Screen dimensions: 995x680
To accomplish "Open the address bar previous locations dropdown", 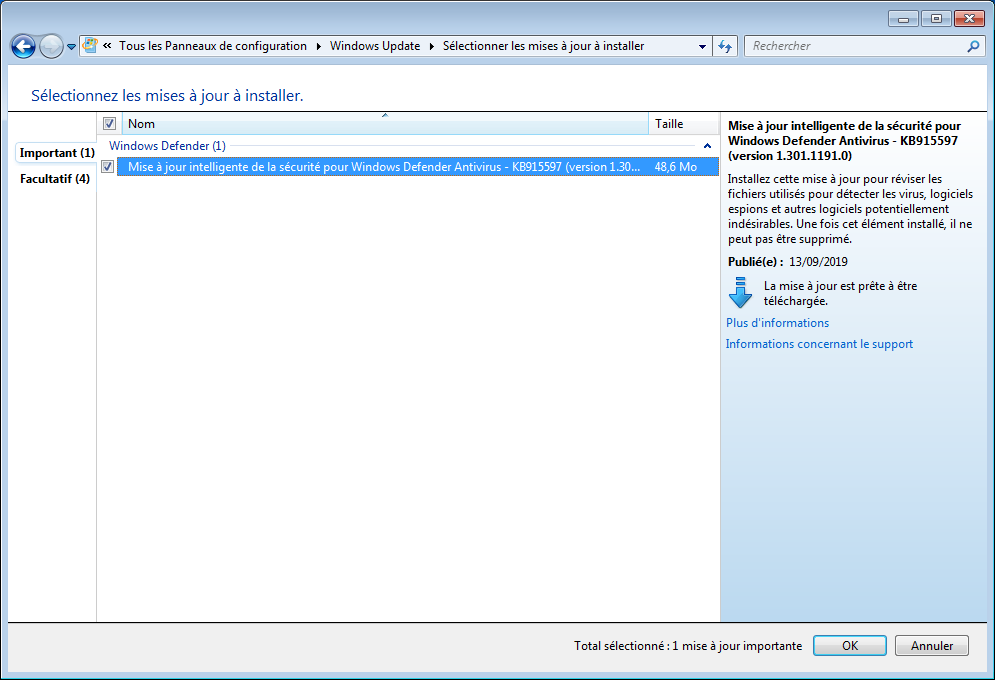I will coord(702,46).
